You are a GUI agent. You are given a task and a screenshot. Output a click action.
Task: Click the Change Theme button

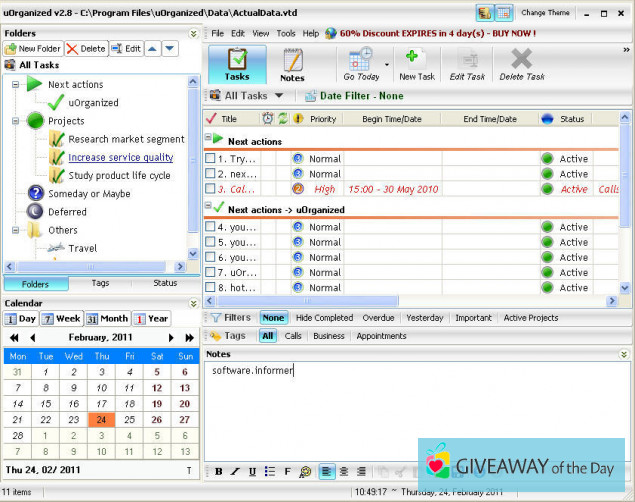point(546,13)
